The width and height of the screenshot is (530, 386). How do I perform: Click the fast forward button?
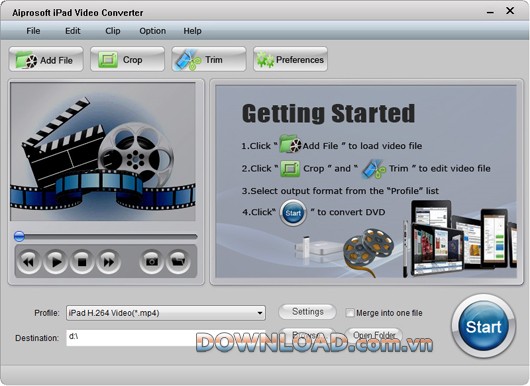click(109, 261)
